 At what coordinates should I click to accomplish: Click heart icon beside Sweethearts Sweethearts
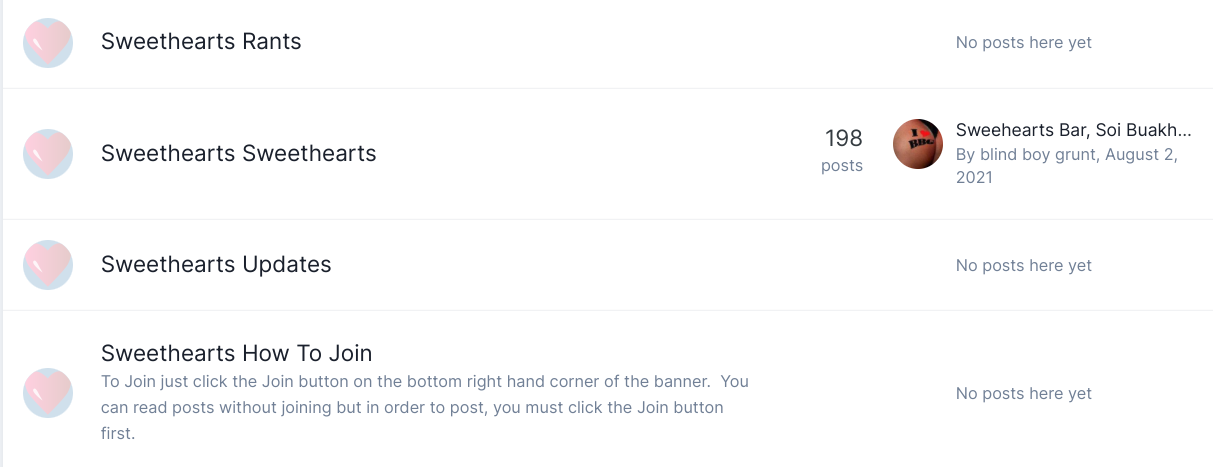(x=48, y=154)
